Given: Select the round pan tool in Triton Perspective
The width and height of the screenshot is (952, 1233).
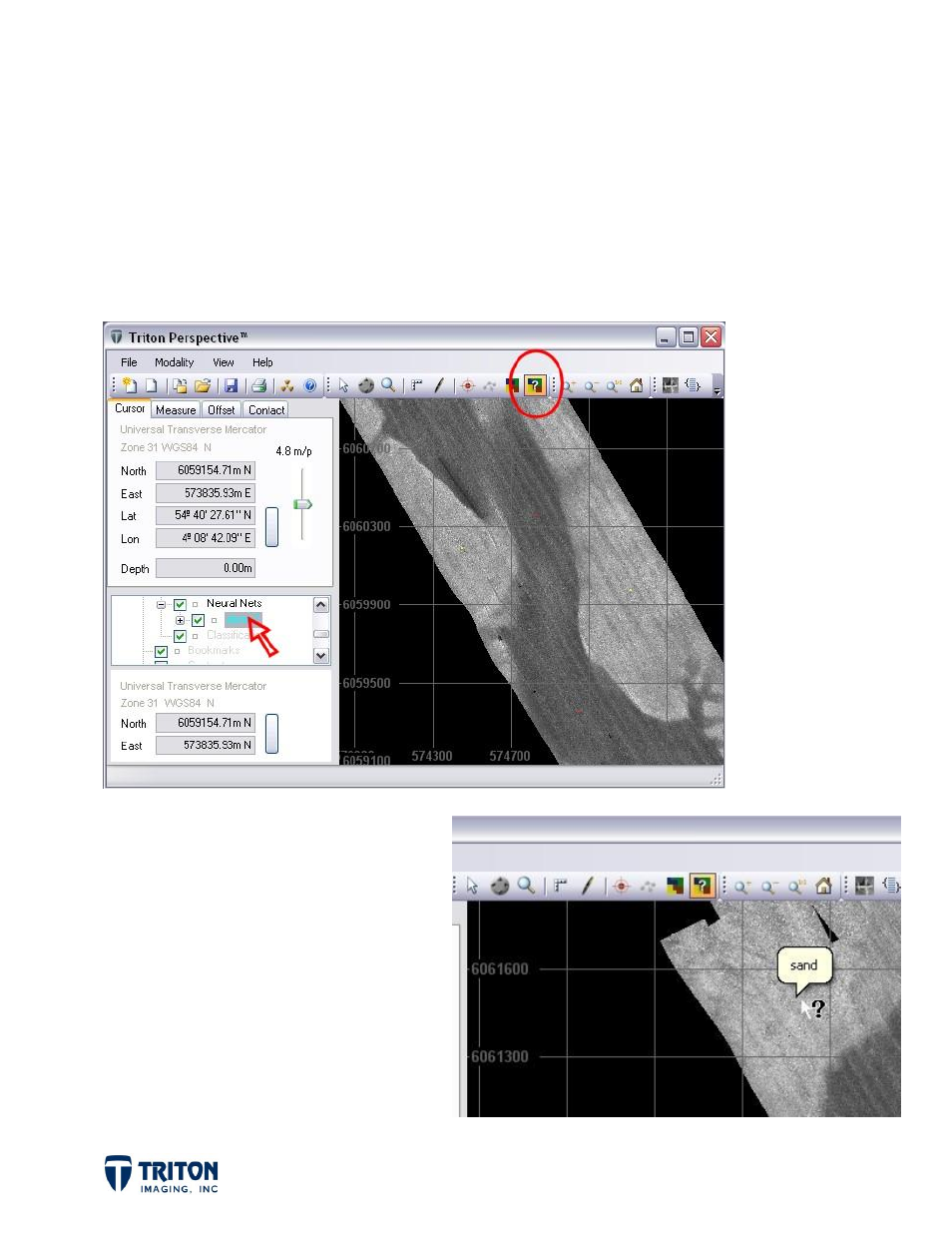Looking at the screenshot, I should tap(366, 385).
